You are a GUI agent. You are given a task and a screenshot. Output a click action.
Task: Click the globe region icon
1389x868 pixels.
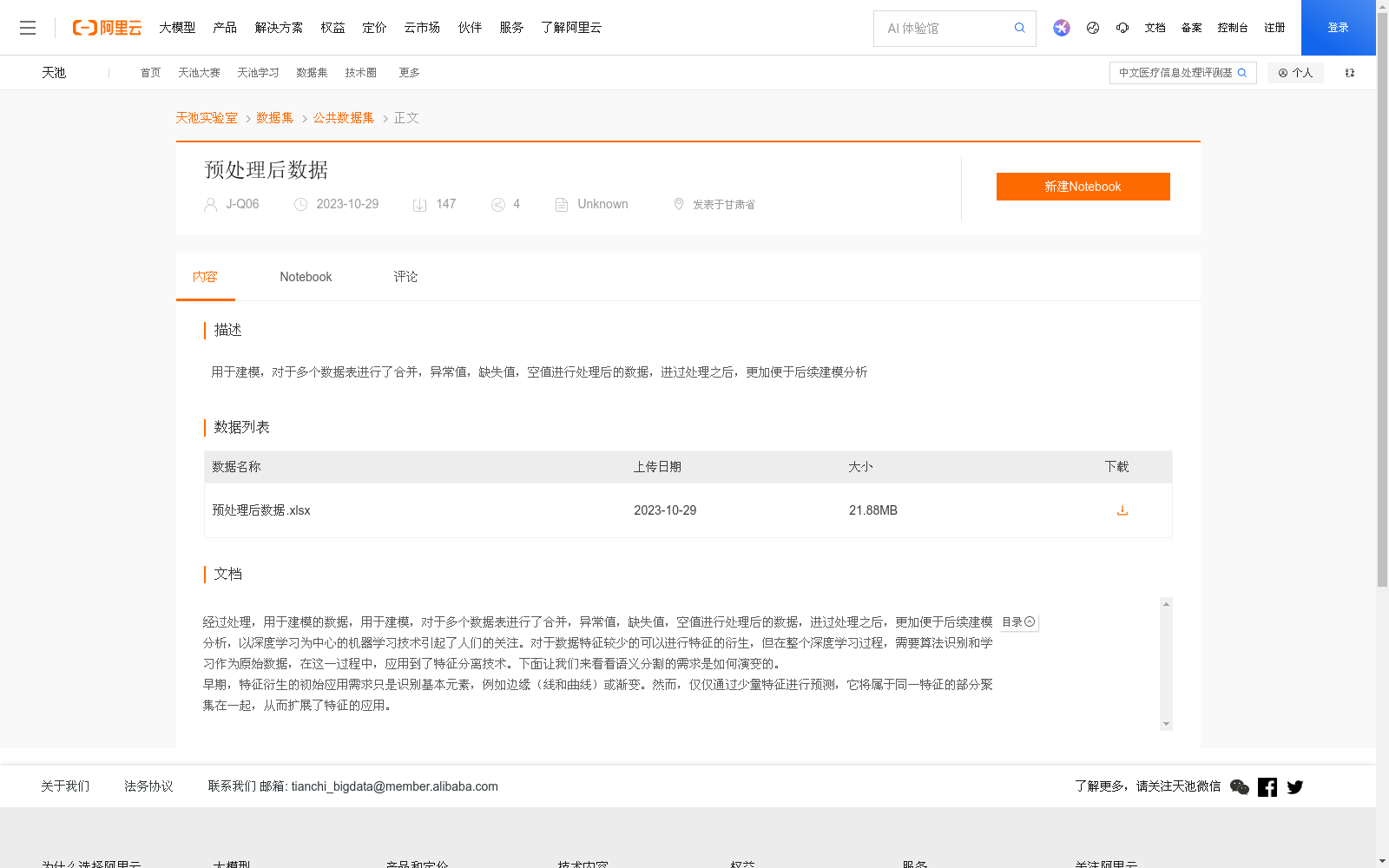[1093, 28]
